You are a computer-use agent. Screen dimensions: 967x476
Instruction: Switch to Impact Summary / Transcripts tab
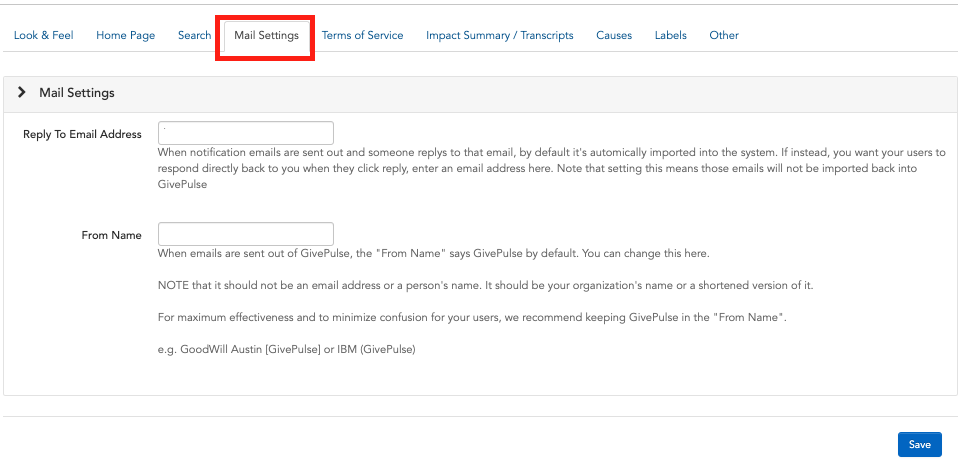500,35
